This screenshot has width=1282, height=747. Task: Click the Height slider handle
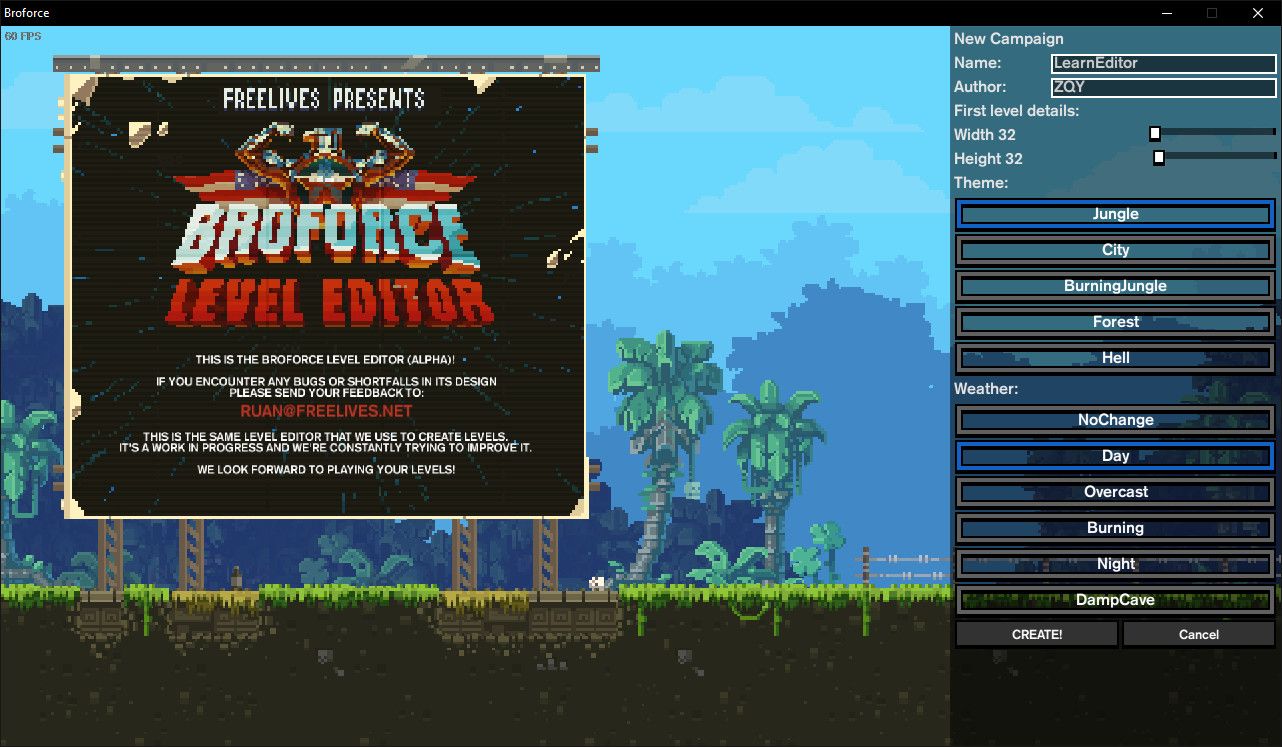point(1159,157)
